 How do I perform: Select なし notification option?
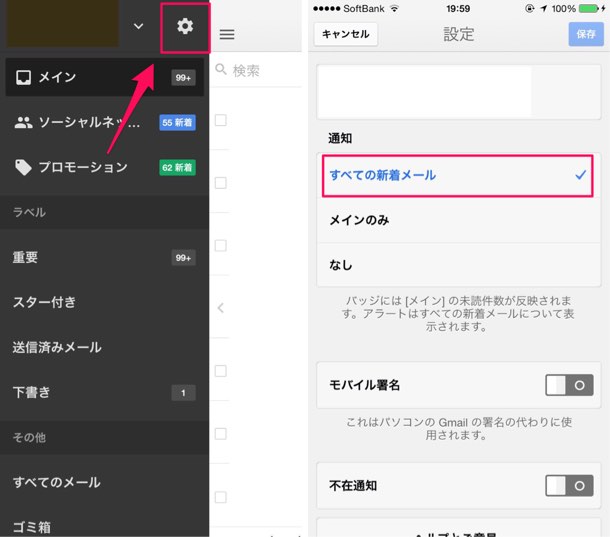coord(459,265)
